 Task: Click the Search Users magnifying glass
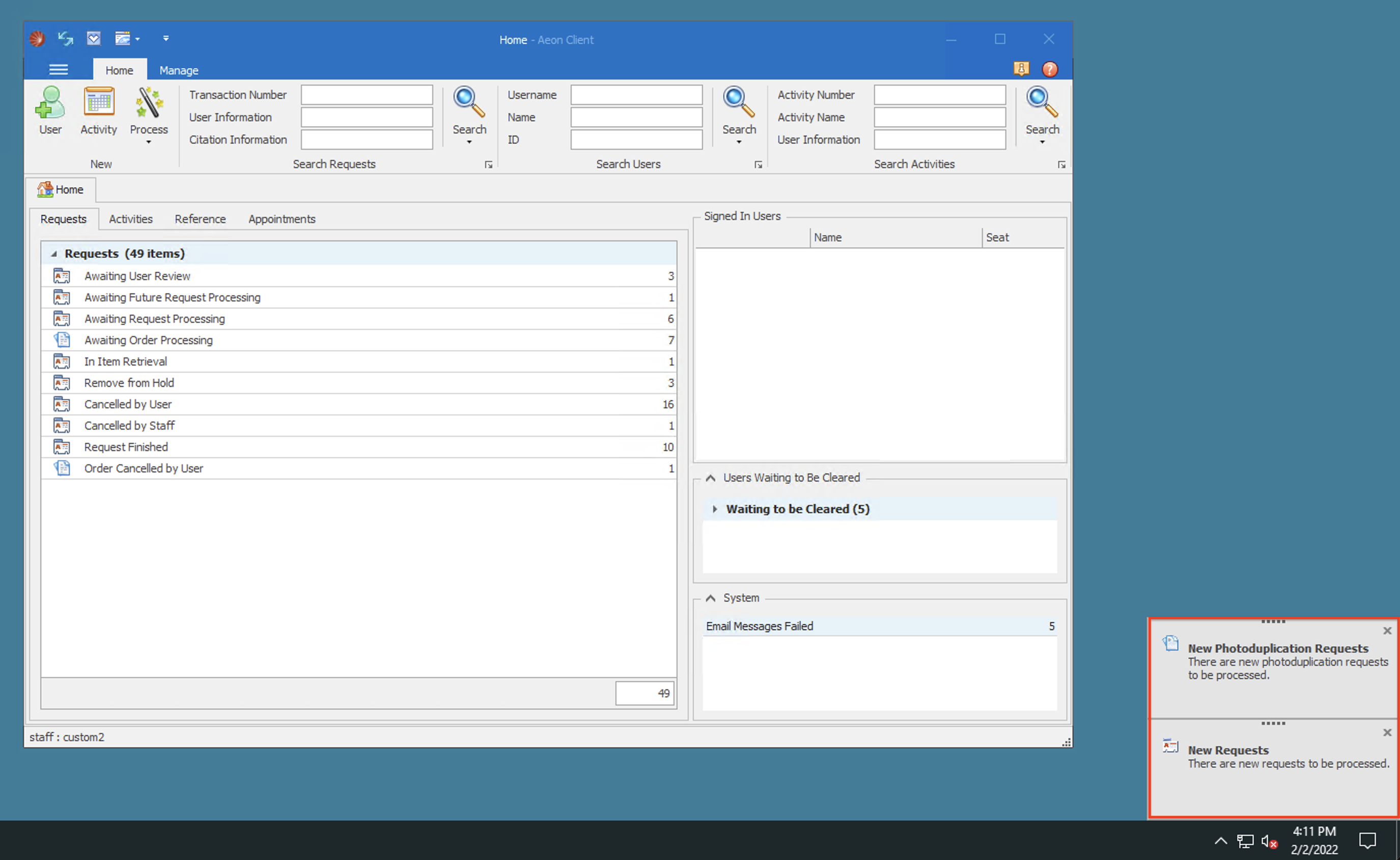(x=738, y=102)
